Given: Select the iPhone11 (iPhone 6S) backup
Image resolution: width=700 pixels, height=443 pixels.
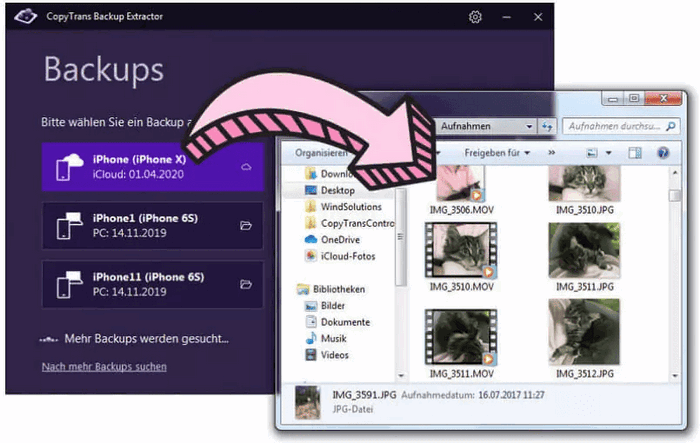Looking at the screenshot, I should click(153, 284).
